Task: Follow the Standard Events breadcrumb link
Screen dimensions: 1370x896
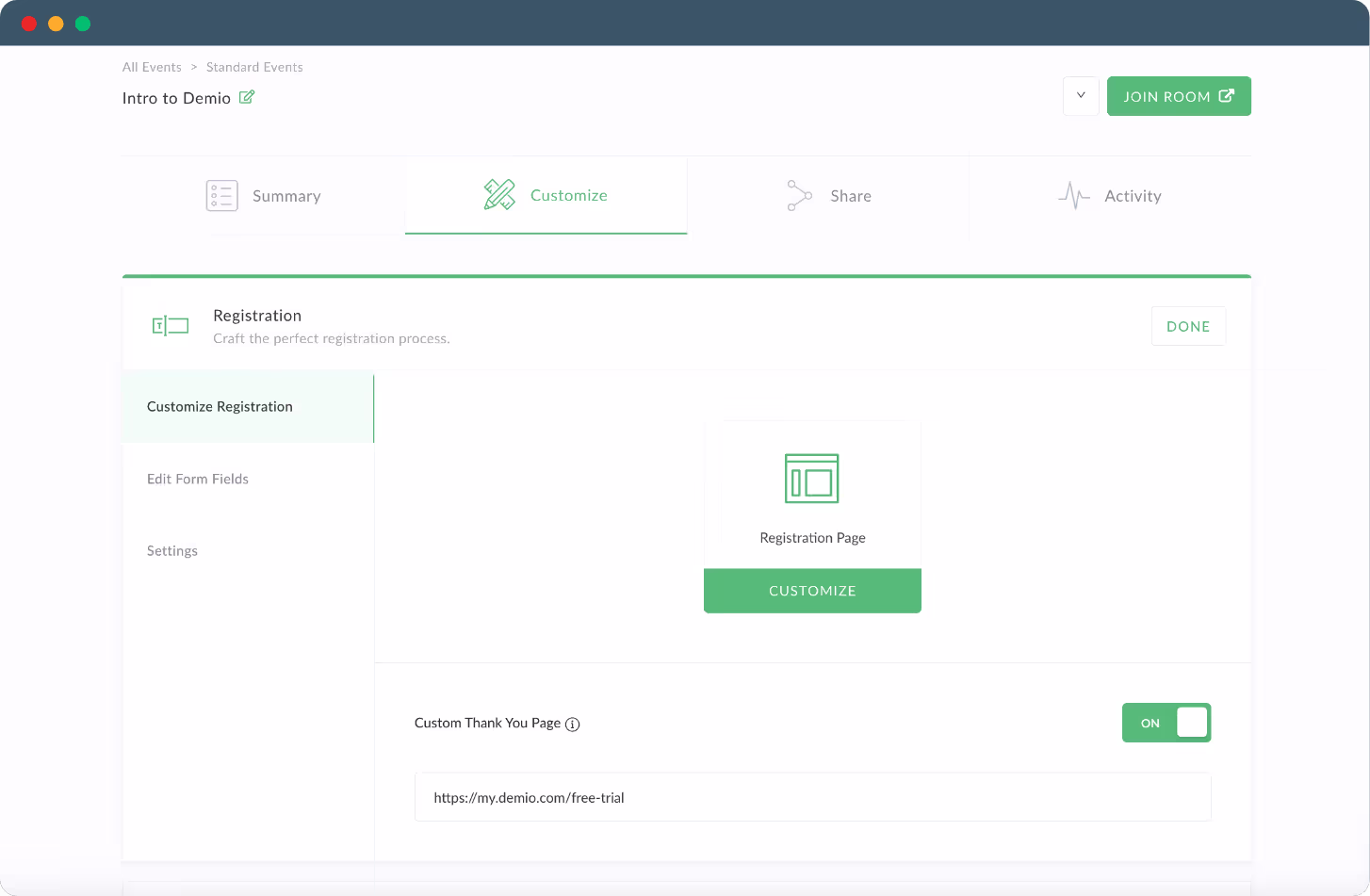Action: [x=254, y=67]
